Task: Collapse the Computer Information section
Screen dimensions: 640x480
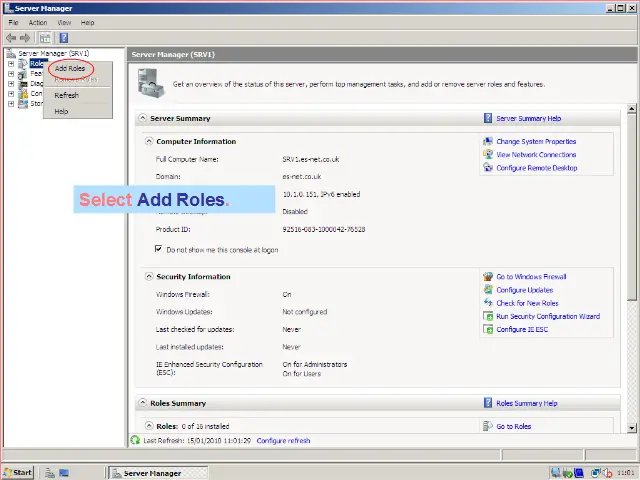Action: [150, 142]
